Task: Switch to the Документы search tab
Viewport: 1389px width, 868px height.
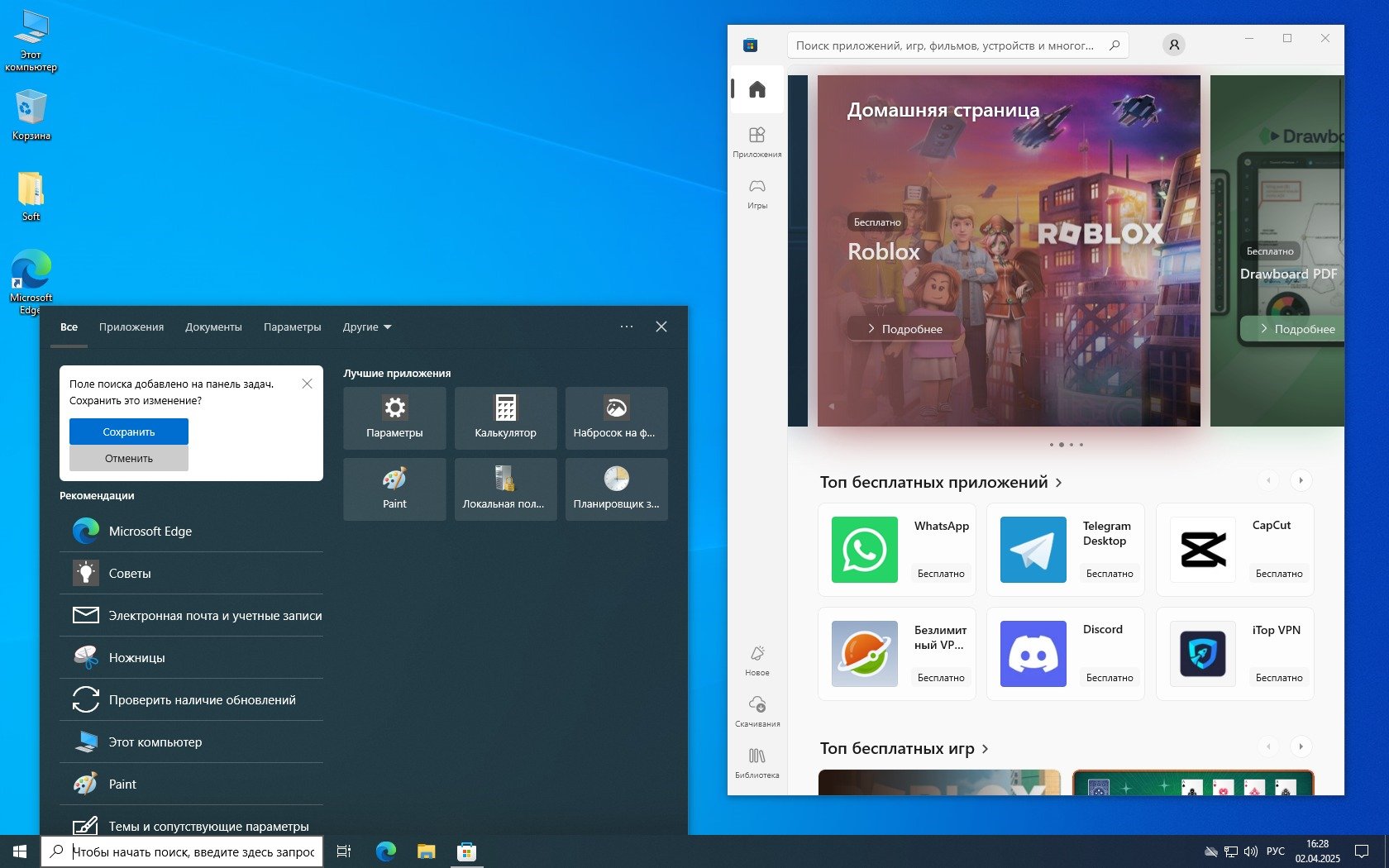Action: (213, 327)
